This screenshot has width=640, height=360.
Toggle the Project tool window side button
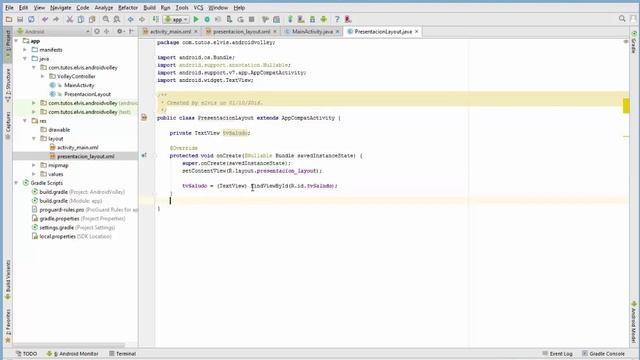tap(8, 45)
